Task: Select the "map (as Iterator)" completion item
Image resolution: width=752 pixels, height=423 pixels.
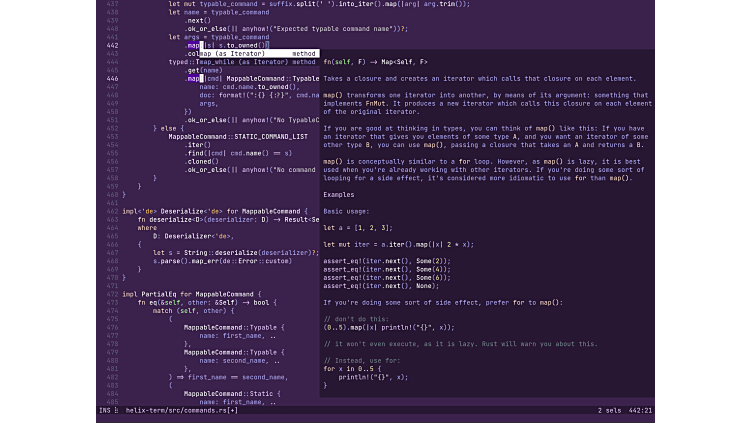Action: point(235,53)
